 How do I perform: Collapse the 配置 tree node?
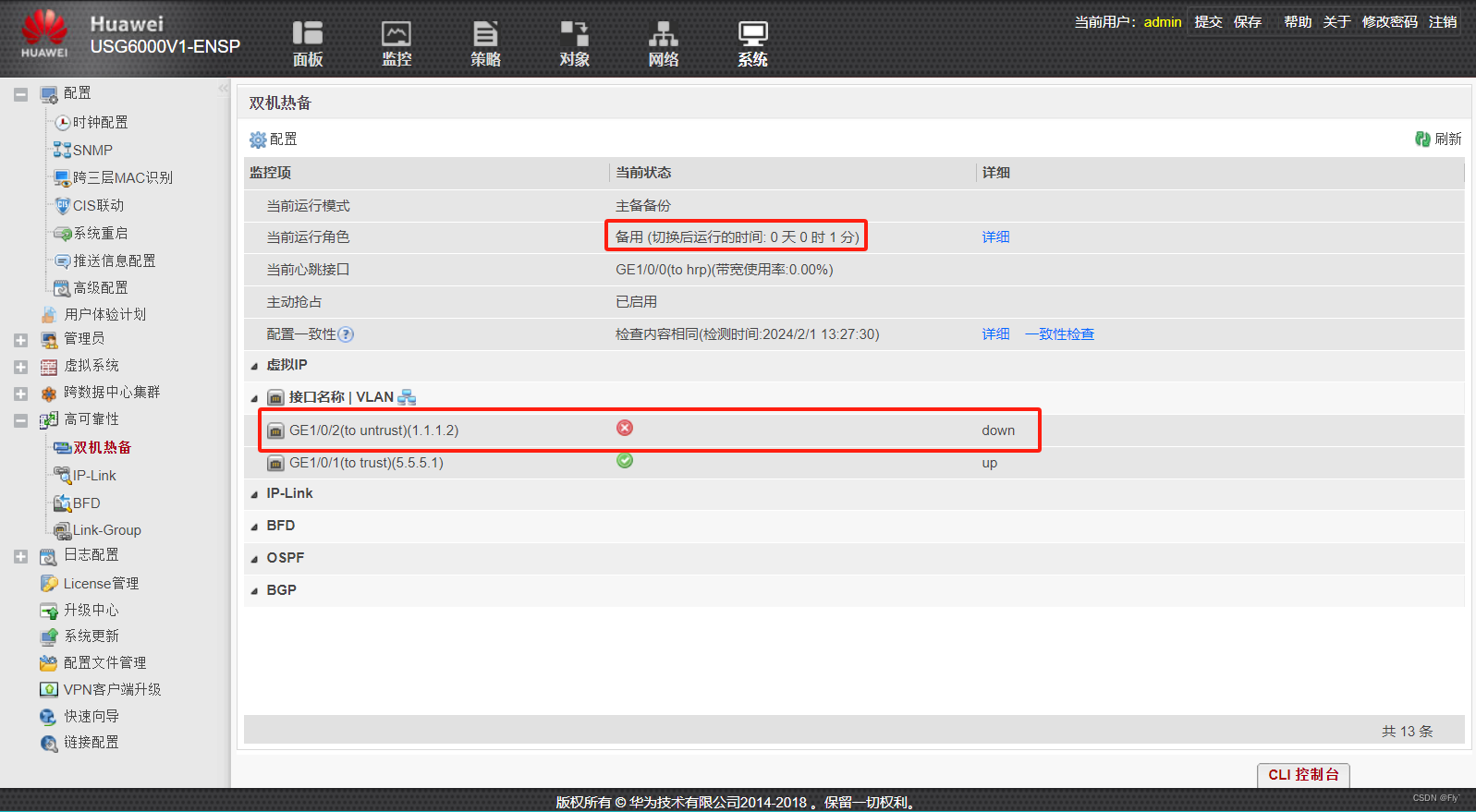(20, 94)
